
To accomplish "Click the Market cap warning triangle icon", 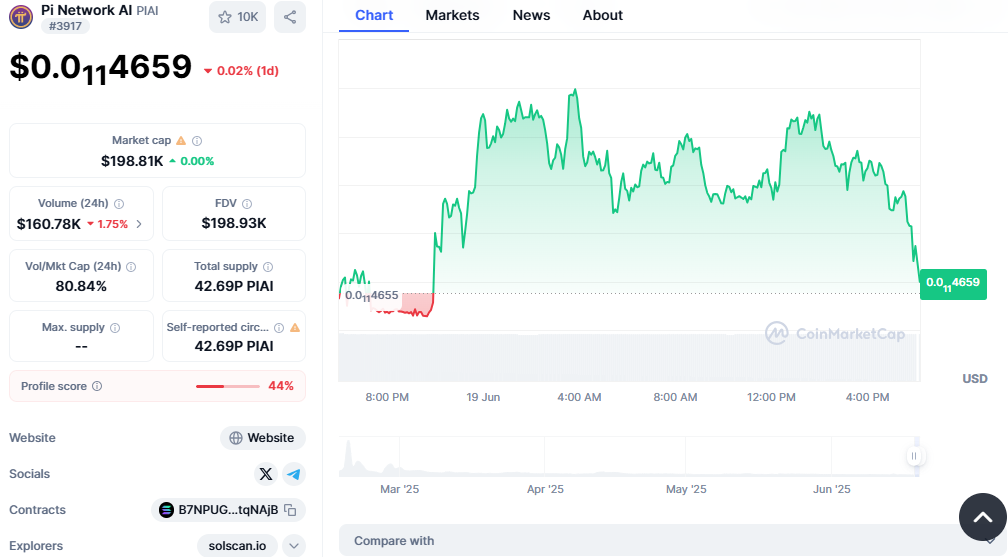I will (x=181, y=141).
